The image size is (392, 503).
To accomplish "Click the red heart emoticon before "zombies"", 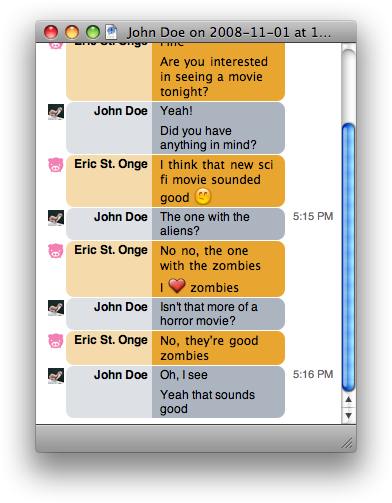I will [x=177, y=286].
